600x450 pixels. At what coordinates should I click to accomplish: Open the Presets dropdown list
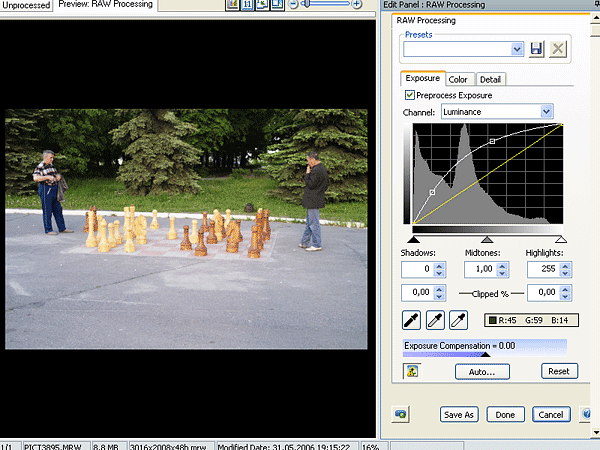point(517,48)
